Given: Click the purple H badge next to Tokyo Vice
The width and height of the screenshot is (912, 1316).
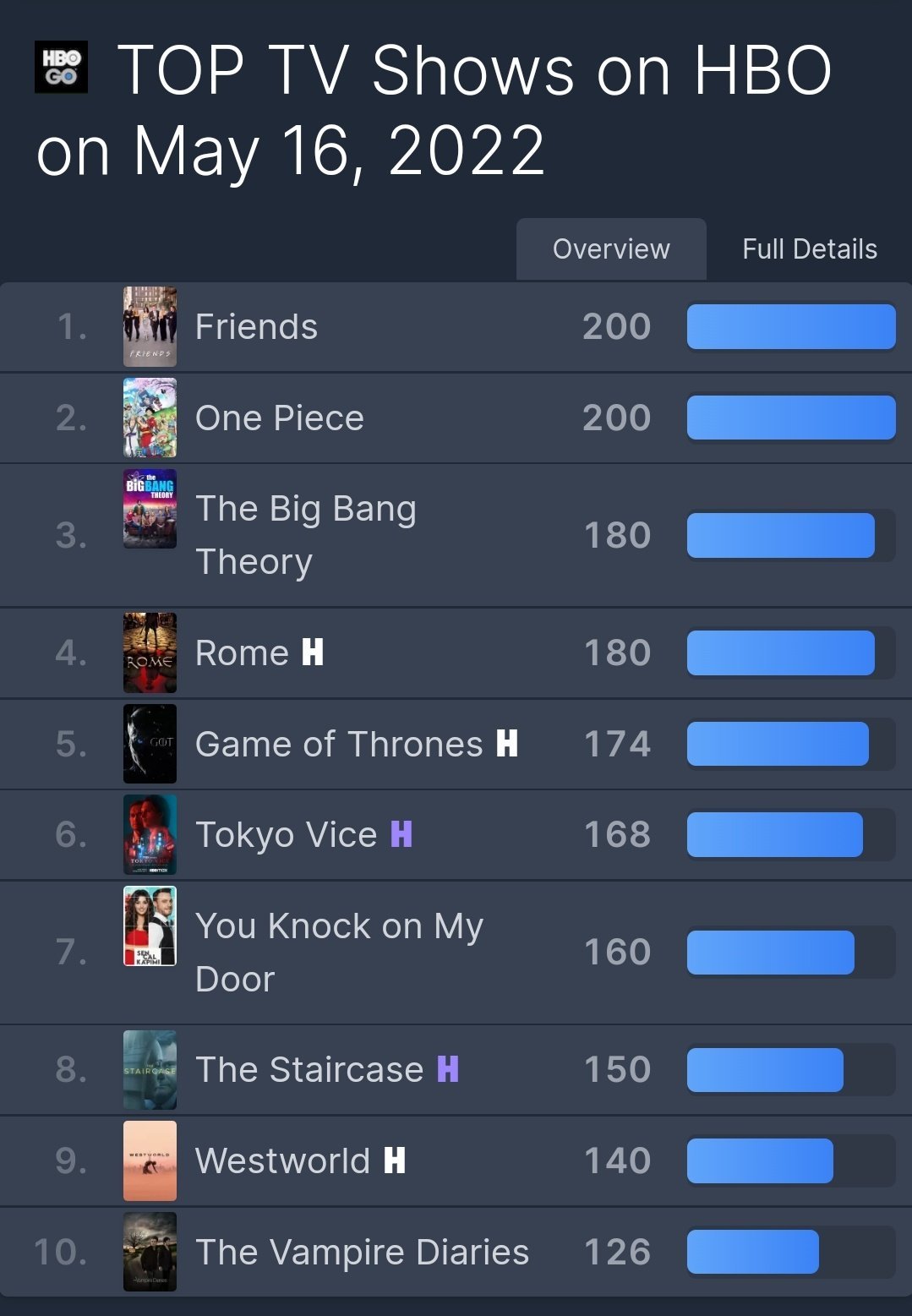Looking at the screenshot, I should click(x=401, y=834).
